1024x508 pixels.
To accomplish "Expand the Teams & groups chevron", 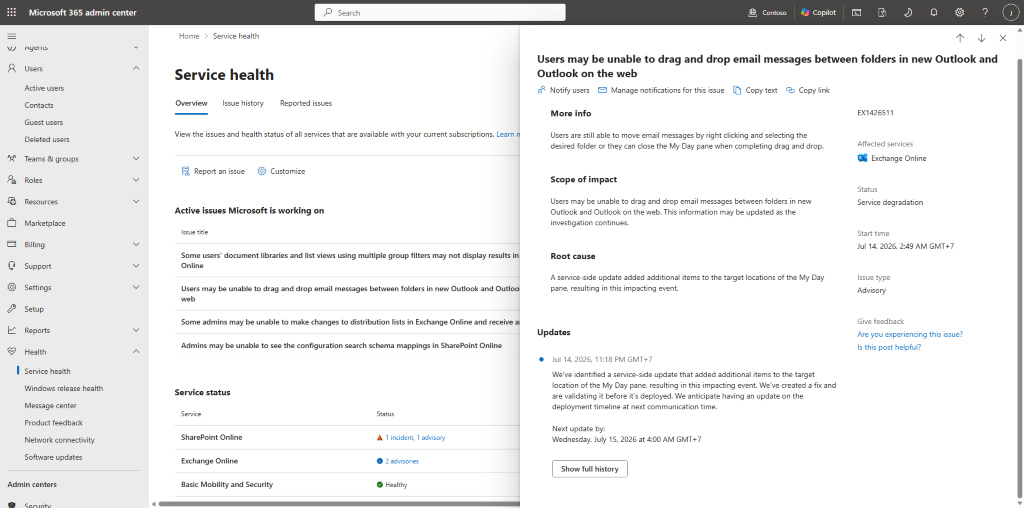I will [x=136, y=159].
